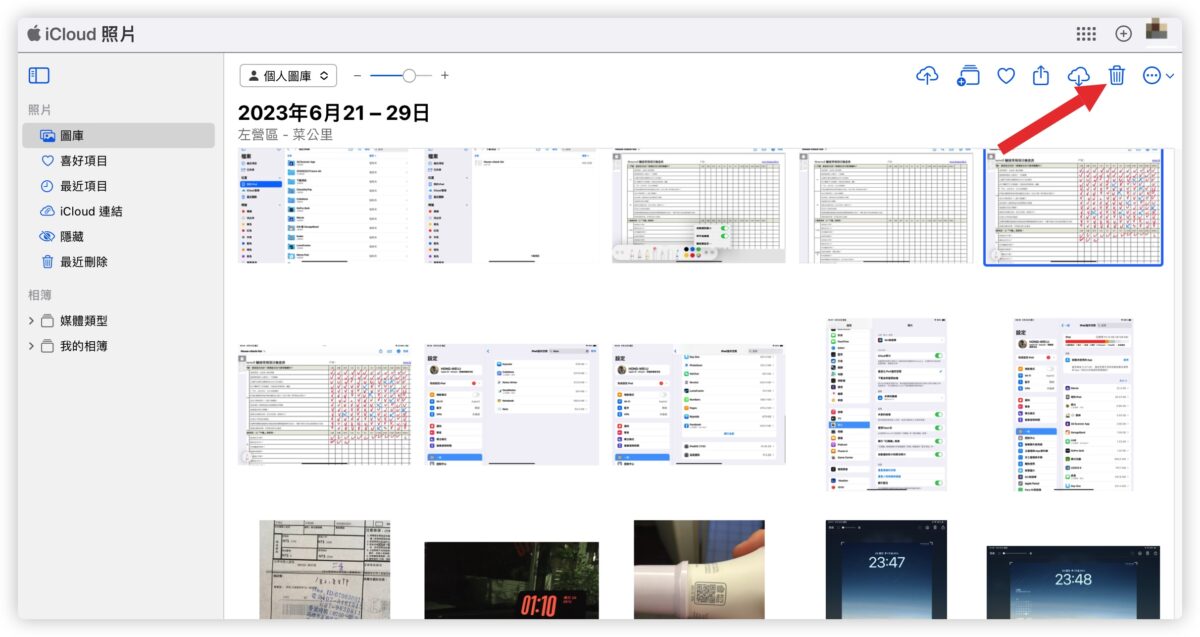Click the zoom in plus button
Screen dimensions: 1200x637
coord(445,76)
